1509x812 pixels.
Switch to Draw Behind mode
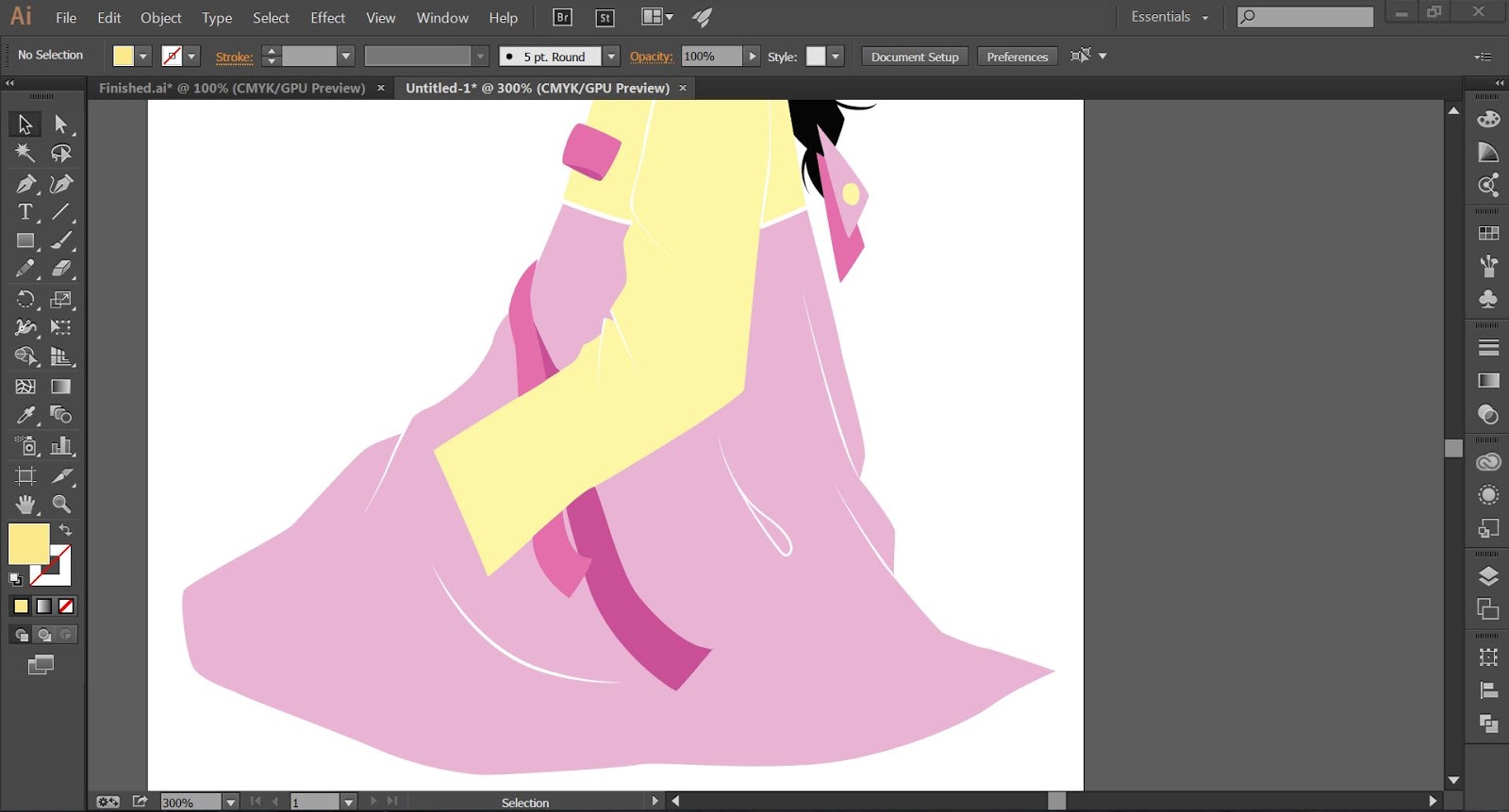tap(43, 635)
